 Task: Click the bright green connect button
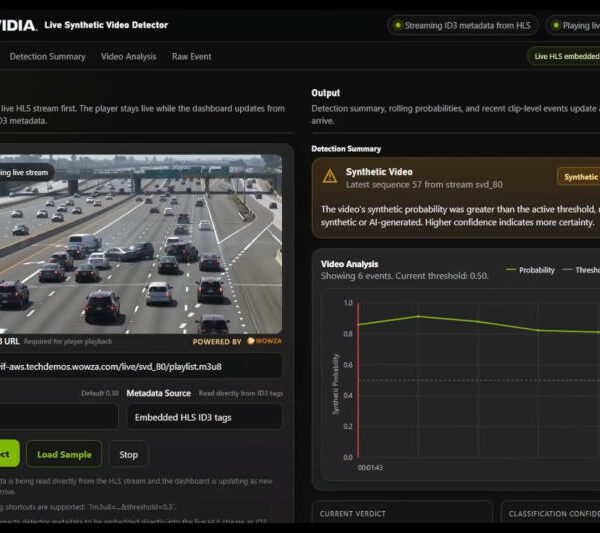pyautogui.click(x=9, y=454)
